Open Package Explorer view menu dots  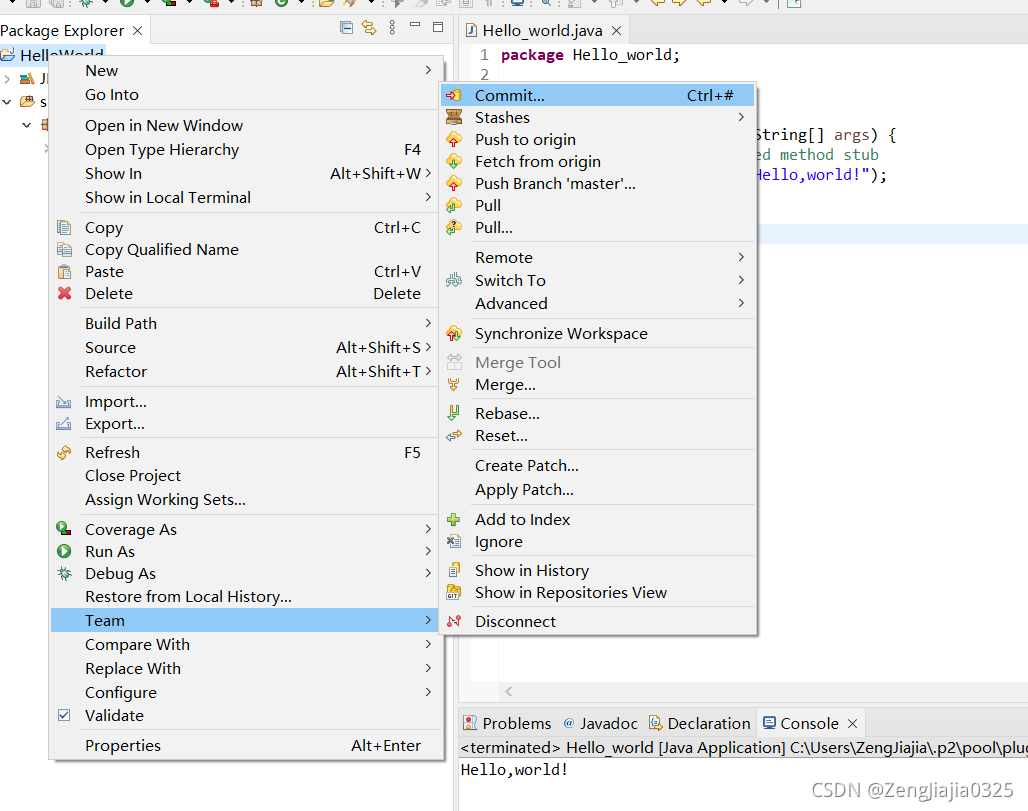pos(392,28)
